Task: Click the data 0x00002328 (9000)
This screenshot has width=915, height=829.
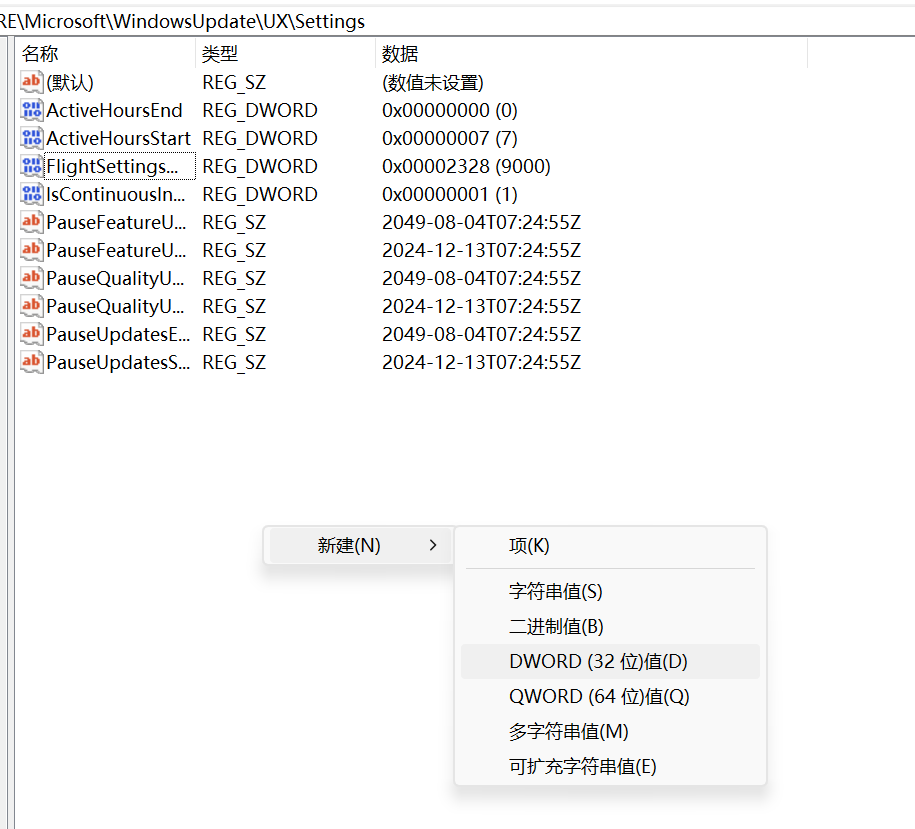Action: tap(466, 166)
